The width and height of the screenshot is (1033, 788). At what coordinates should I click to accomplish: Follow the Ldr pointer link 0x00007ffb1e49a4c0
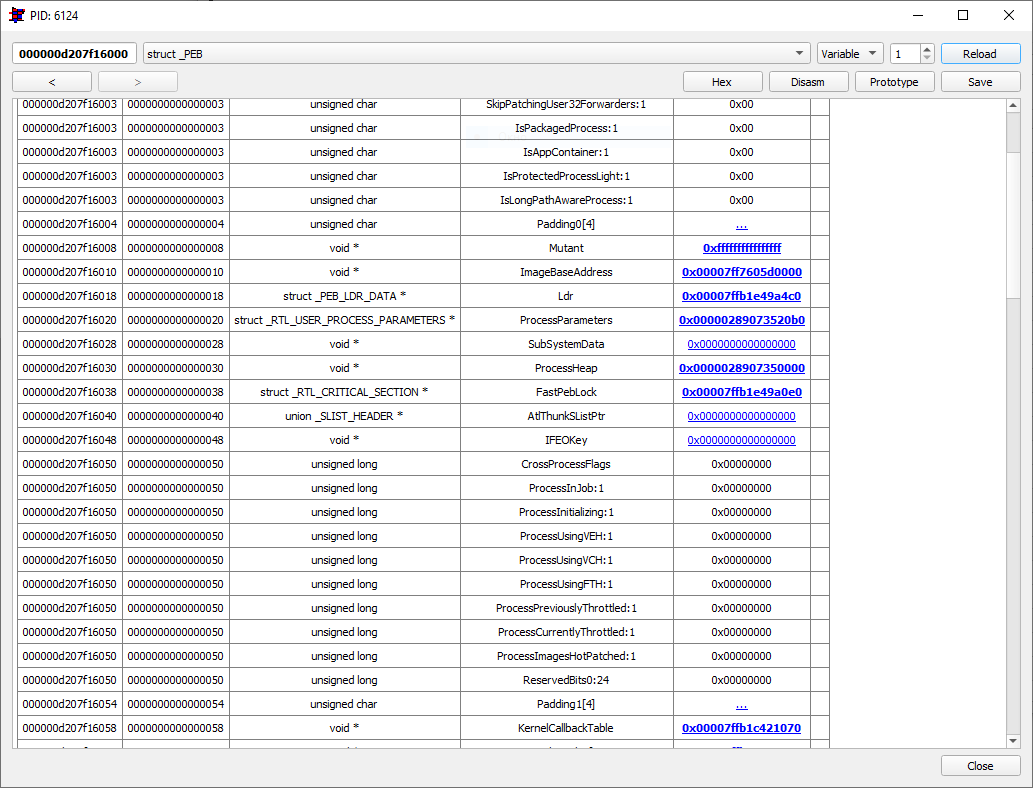coord(741,296)
